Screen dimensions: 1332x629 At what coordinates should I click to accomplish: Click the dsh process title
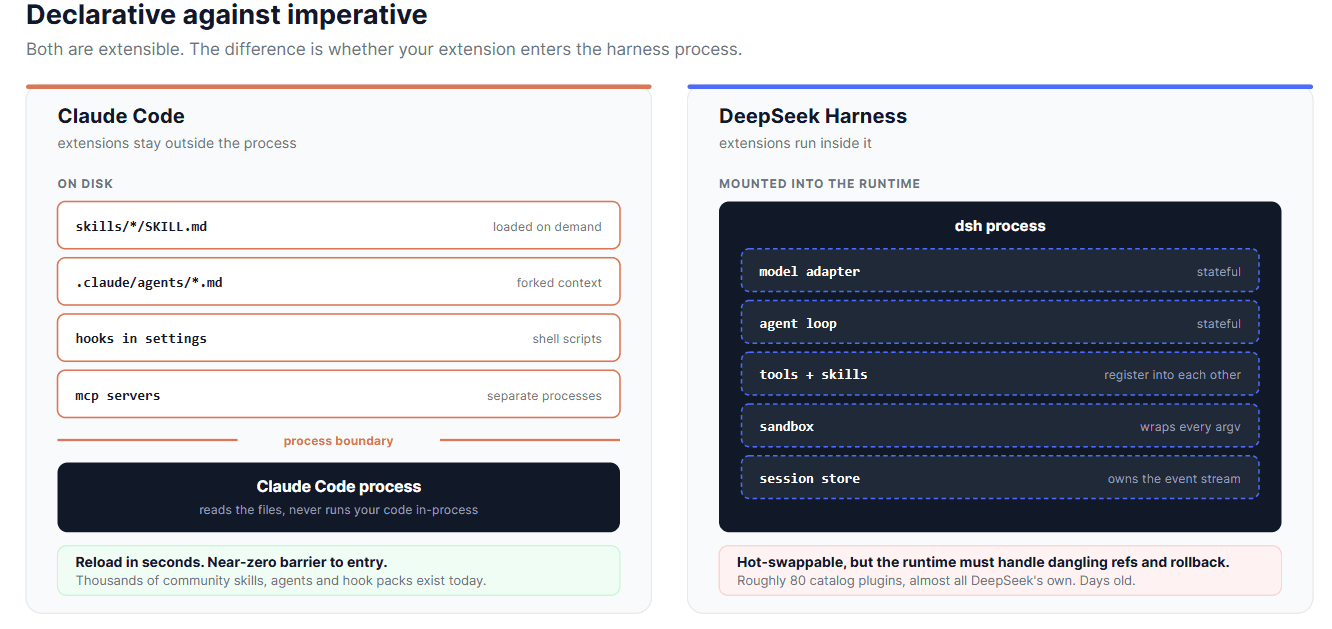tap(1000, 226)
